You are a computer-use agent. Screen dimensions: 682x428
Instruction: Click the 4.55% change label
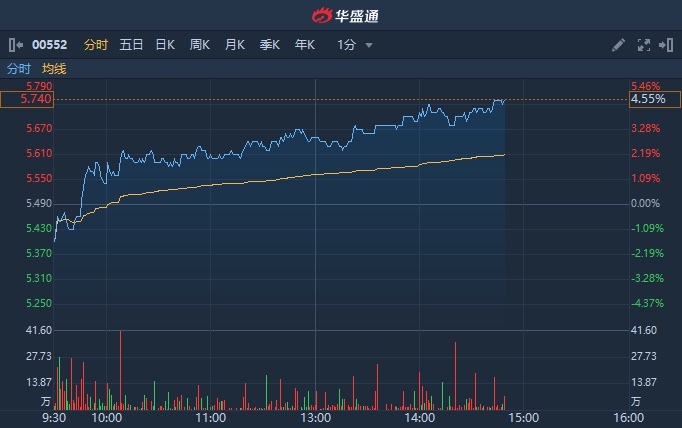click(x=654, y=99)
